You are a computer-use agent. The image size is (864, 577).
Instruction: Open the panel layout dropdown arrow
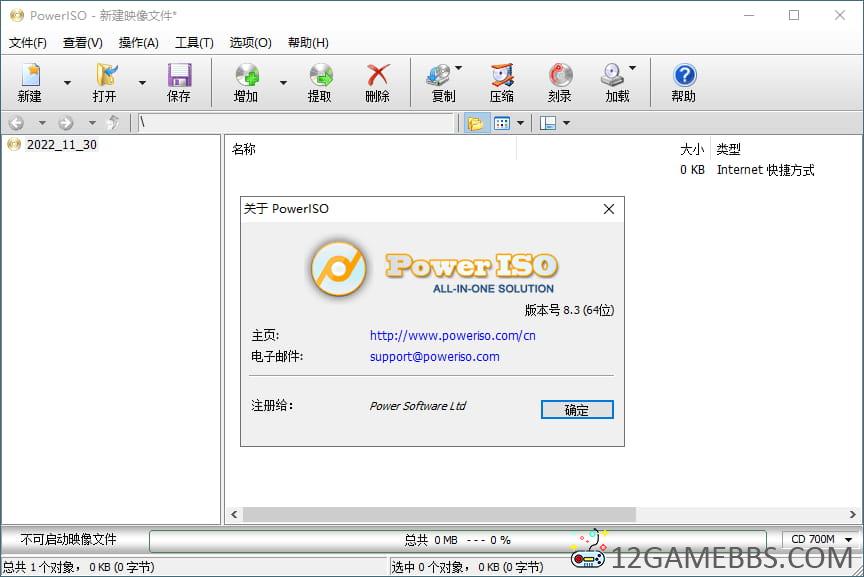pyautogui.click(x=566, y=123)
